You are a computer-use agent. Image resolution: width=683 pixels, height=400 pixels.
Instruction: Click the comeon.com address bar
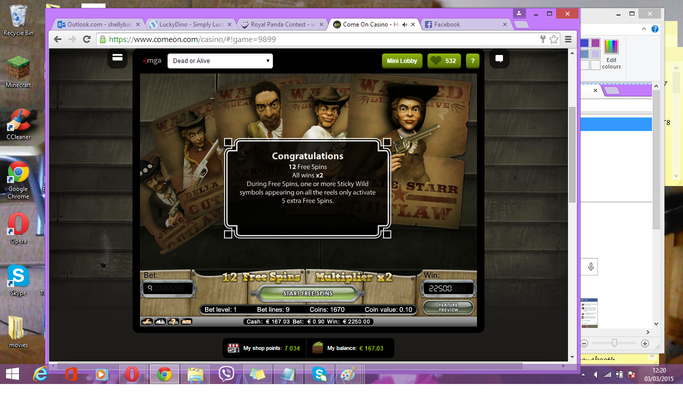click(x=318, y=39)
